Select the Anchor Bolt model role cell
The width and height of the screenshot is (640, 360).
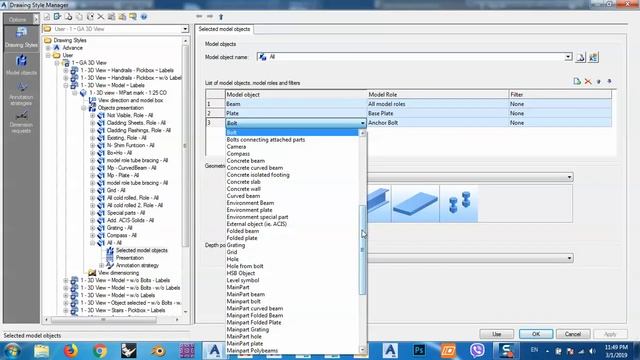pyautogui.click(x=438, y=122)
